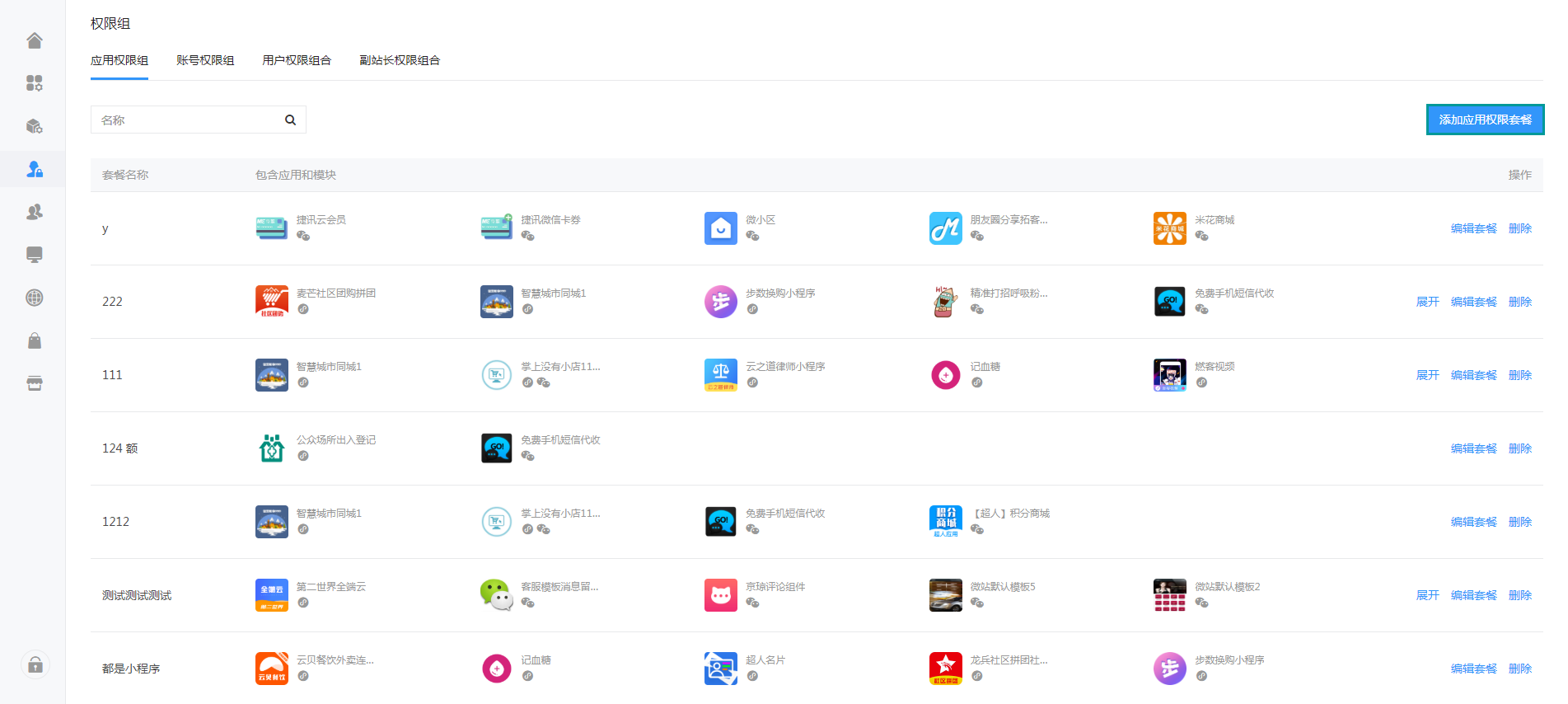Viewport: 1568px width, 704px height.
Task: Click the 套餐名称 column header
Action: click(125, 175)
